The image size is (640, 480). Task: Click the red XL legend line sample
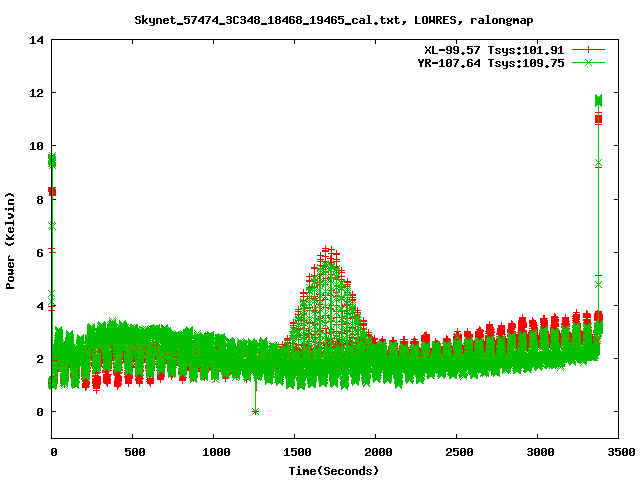[588, 50]
